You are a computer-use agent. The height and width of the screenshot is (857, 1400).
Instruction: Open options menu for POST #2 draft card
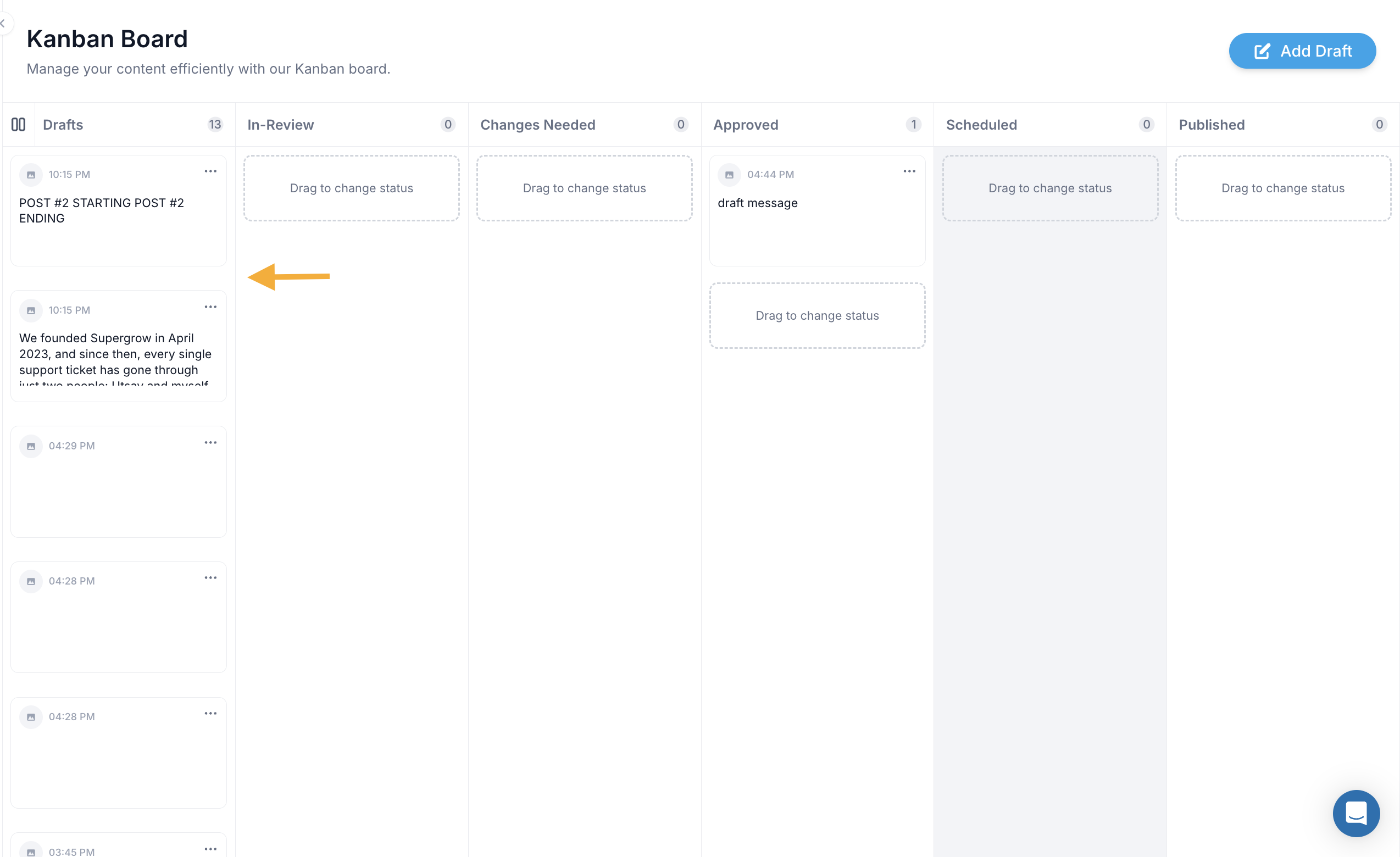coord(210,171)
